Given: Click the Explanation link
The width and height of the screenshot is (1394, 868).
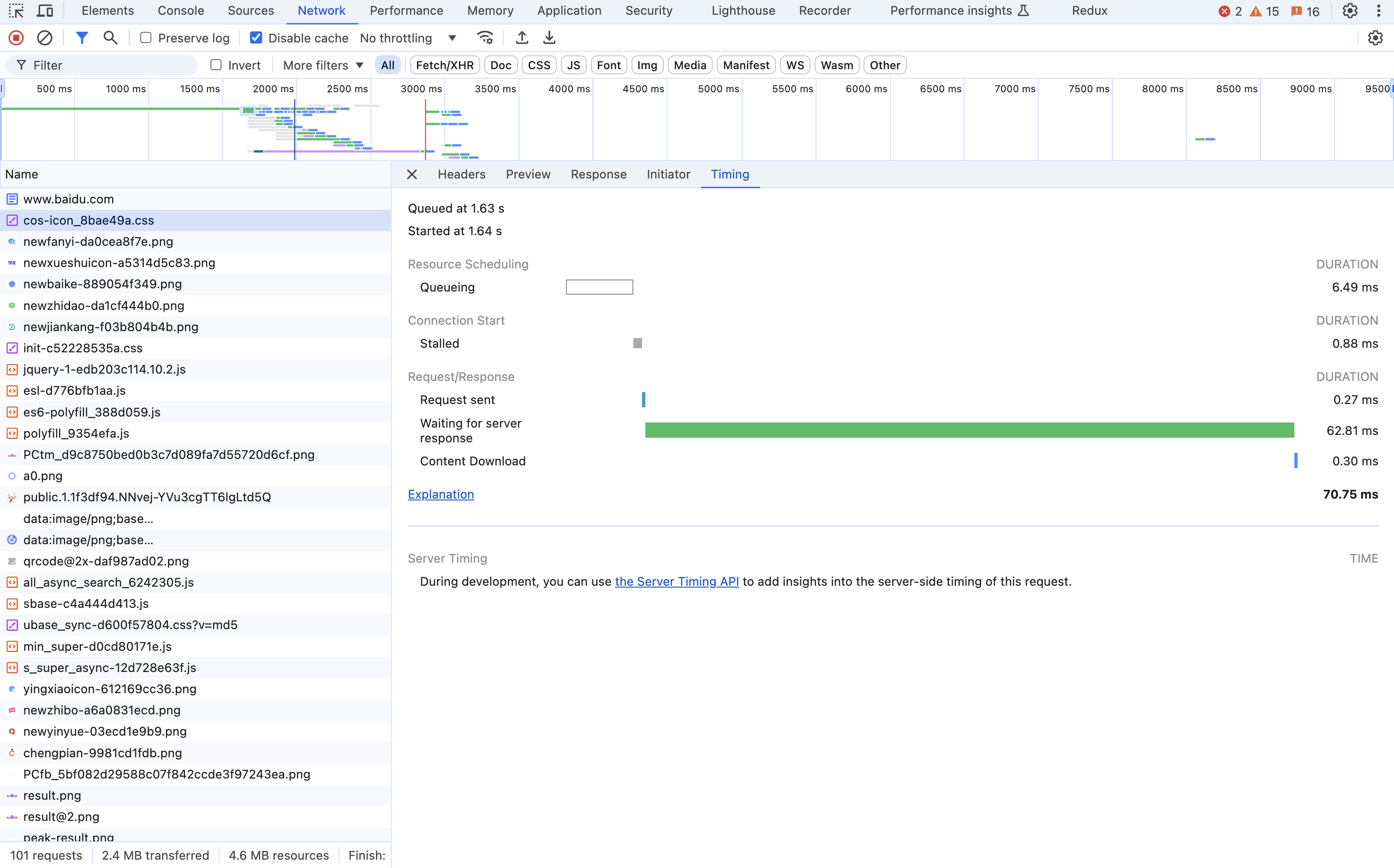Looking at the screenshot, I should point(441,494).
